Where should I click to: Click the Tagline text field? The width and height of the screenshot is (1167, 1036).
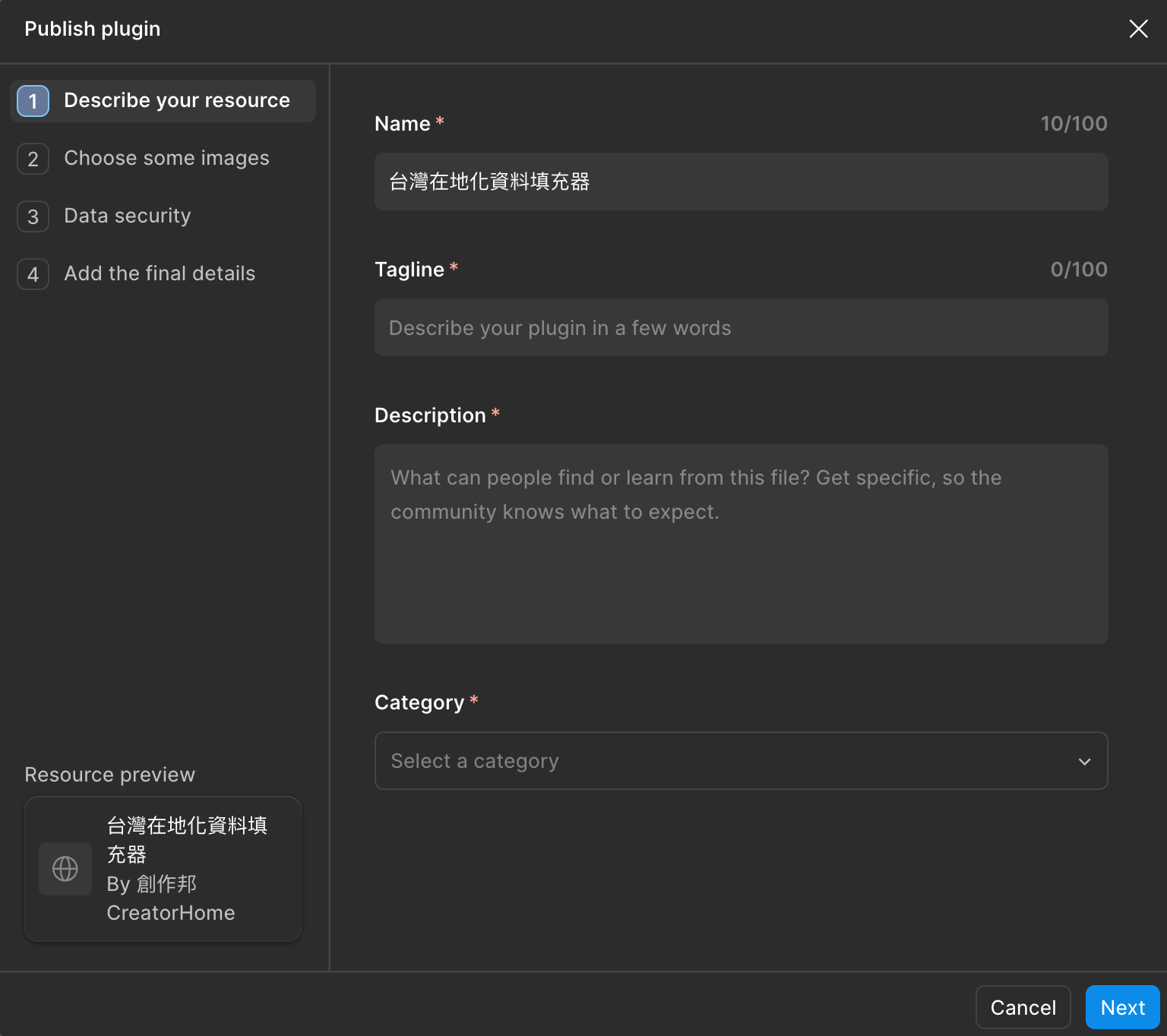[741, 327]
